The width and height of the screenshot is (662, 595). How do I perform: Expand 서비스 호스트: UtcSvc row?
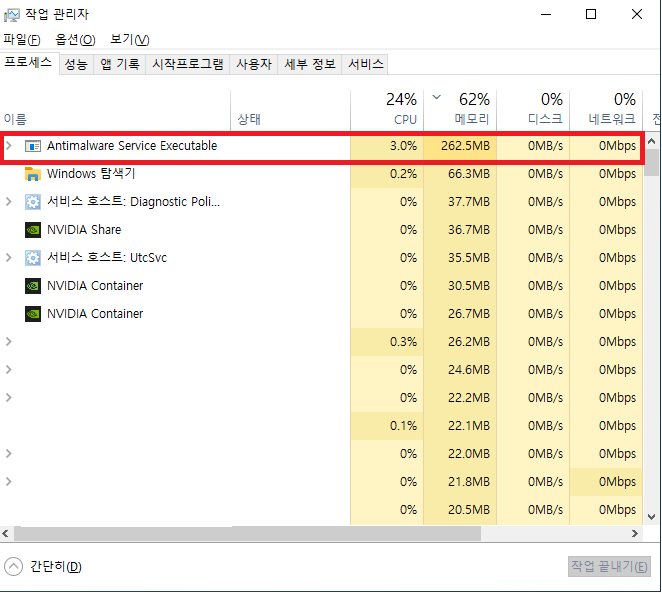tap(8, 257)
